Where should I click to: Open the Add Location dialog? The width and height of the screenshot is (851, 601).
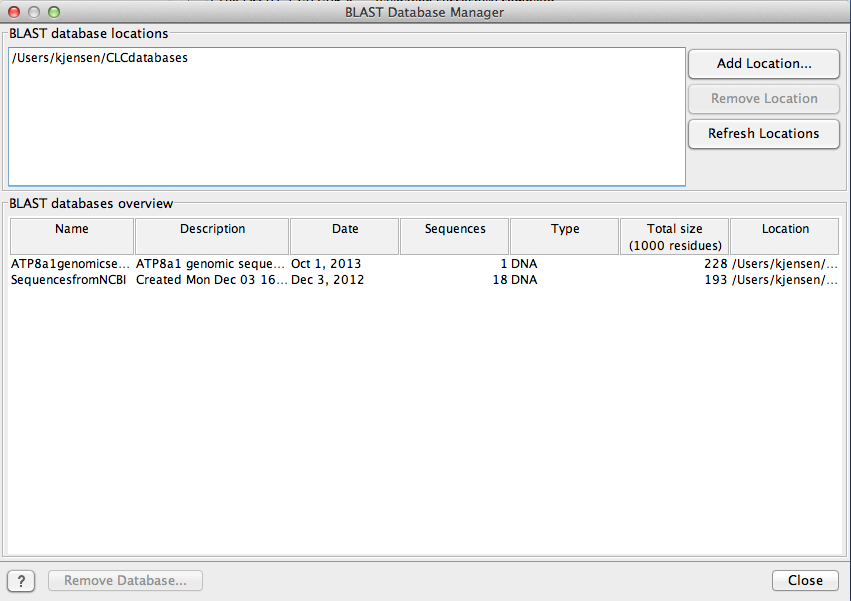click(763, 63)
